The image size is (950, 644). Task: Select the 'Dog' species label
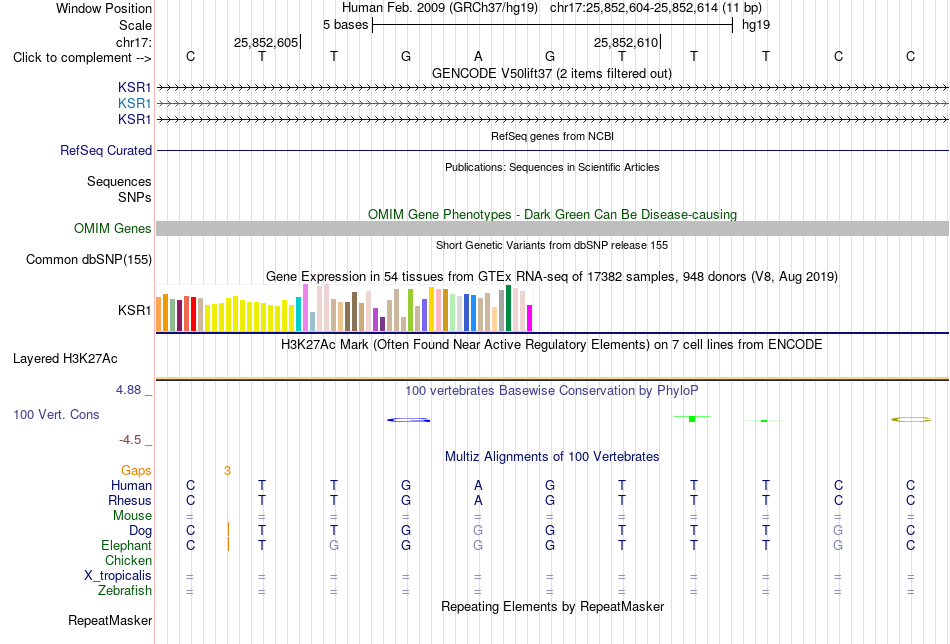point(140,531)
